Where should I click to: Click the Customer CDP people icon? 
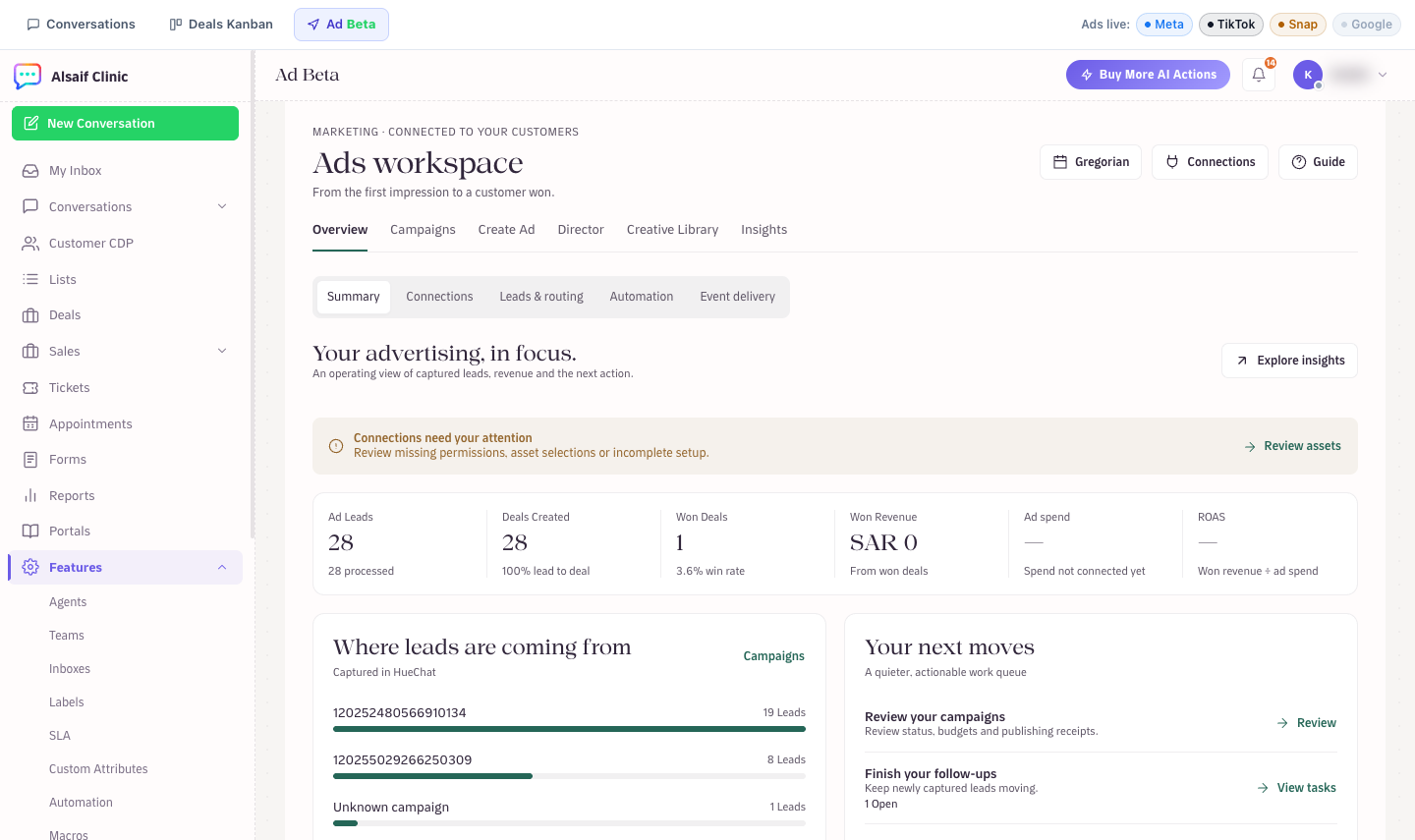30,244
